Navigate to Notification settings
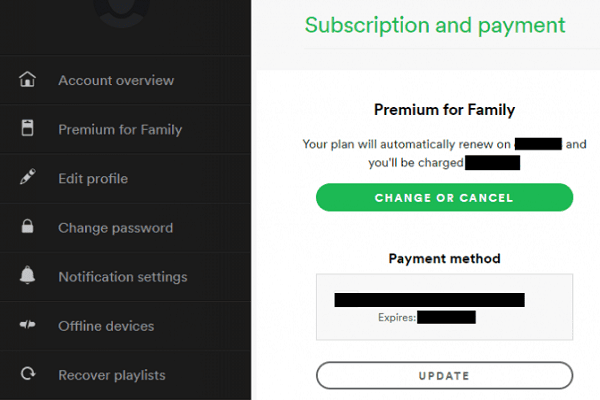600x400 pixels. click(x=122, y=276)
